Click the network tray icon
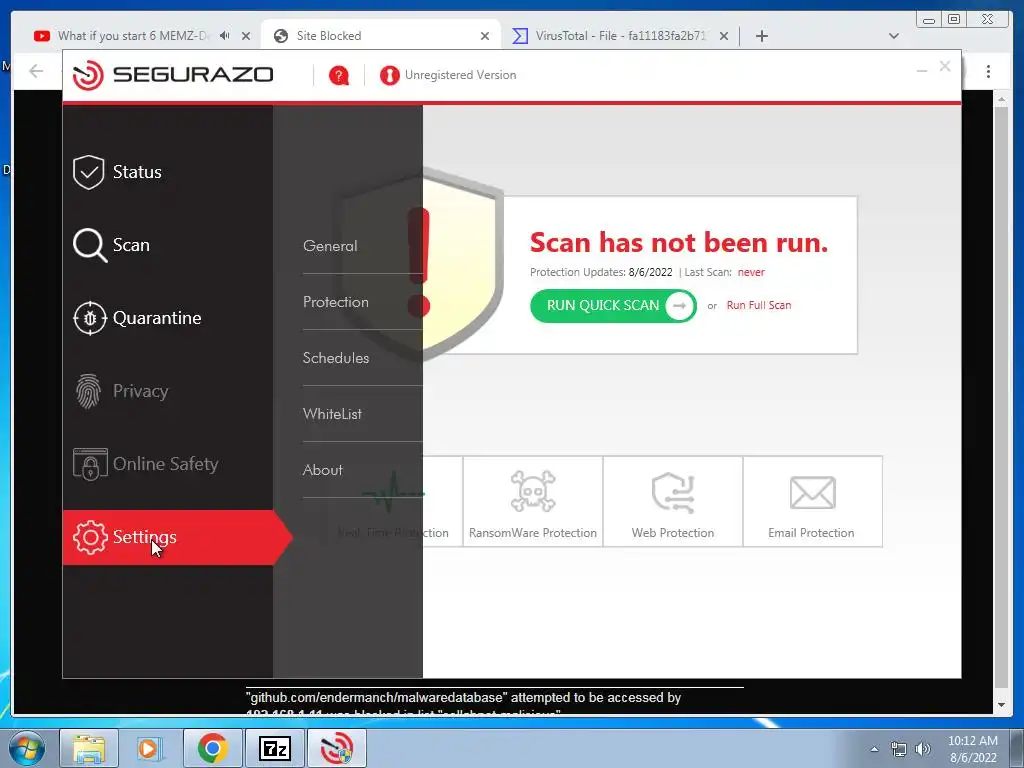This screenshot has height=768, width=1024. [x=899, y=749]
